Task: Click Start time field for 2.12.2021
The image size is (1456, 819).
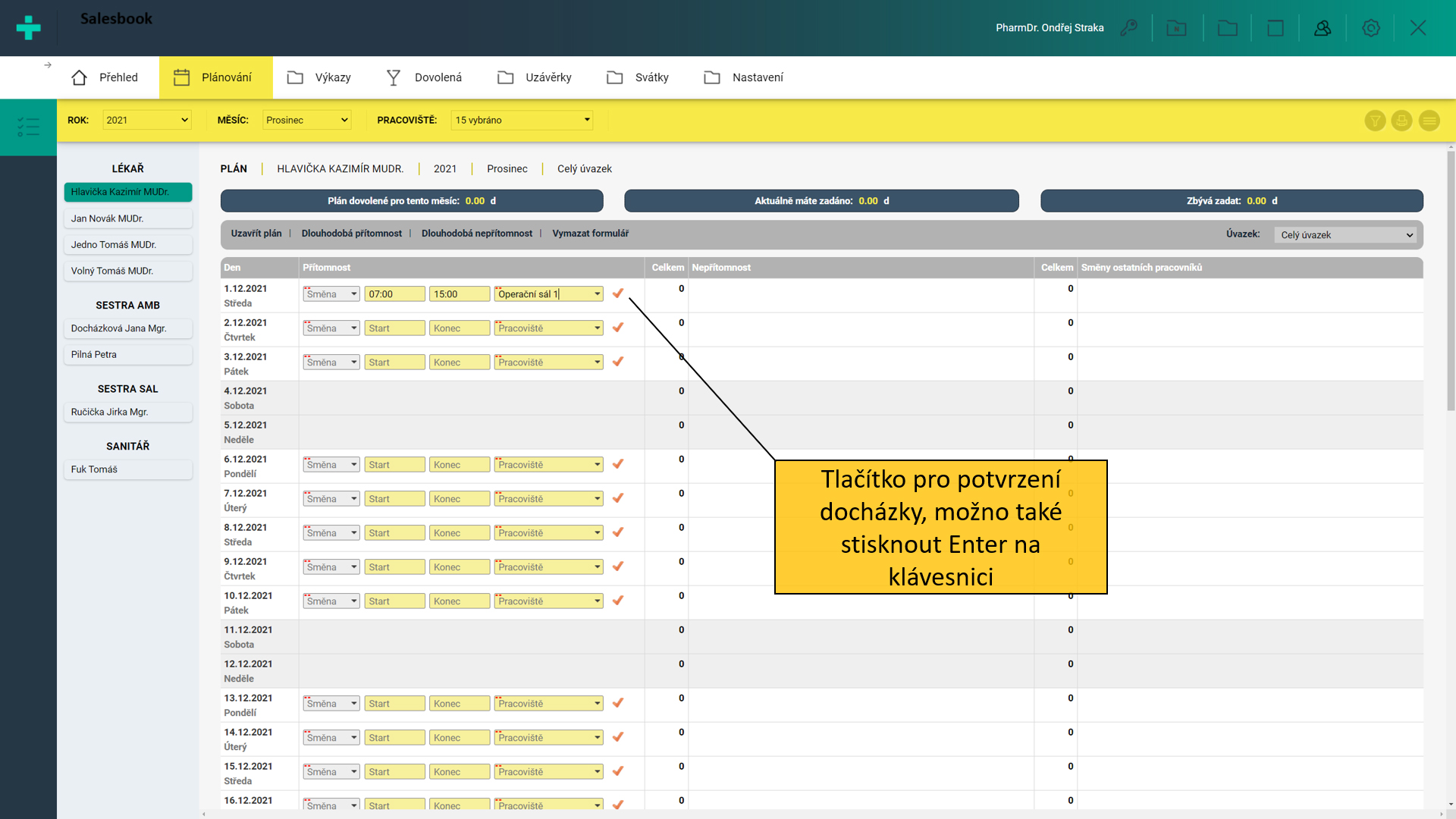Action: click(394, 328)
